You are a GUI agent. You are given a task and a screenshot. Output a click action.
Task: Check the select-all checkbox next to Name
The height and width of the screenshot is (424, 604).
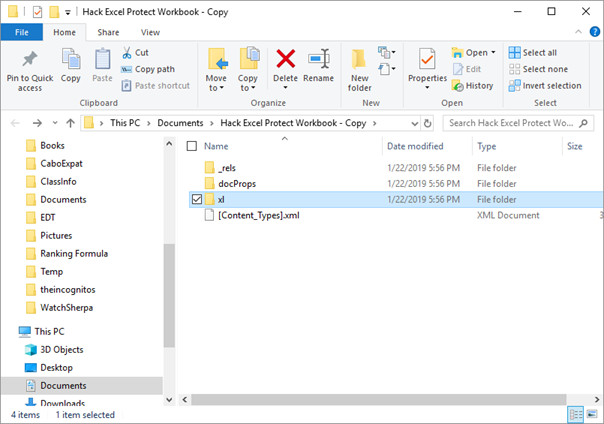[191, 146]
